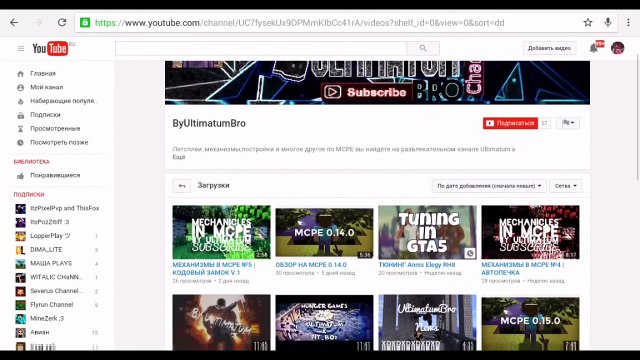Open Подписки in the sidebar
Image resolution: width=640 pixels, height=360 pixels.
(x=45, y=115)
